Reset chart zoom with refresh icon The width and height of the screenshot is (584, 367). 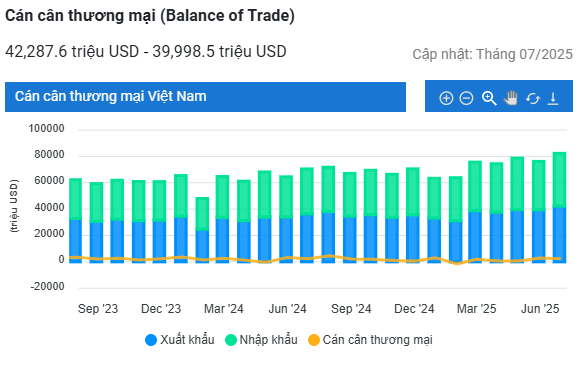[533, 99]
